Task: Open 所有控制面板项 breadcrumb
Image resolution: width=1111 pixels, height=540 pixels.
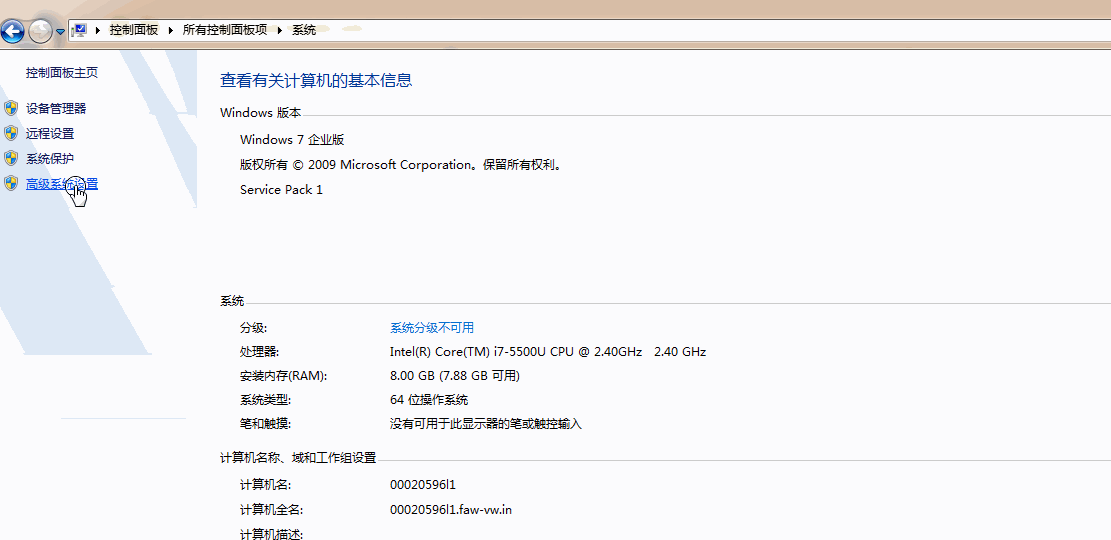Action: 225,30
